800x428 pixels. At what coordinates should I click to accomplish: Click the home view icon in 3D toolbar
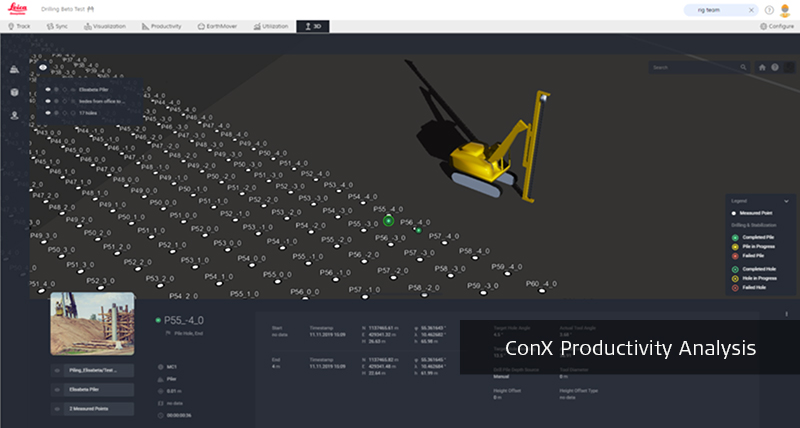(762, 68)
